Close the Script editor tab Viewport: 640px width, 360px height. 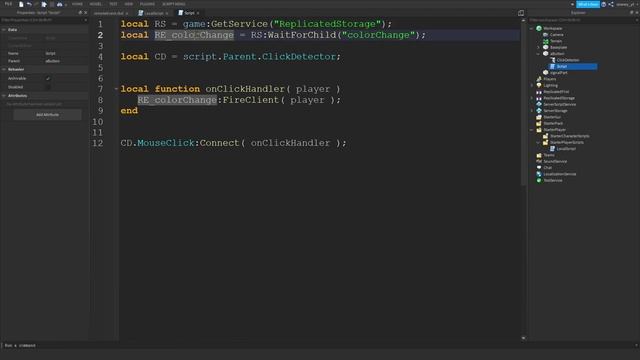198,13
